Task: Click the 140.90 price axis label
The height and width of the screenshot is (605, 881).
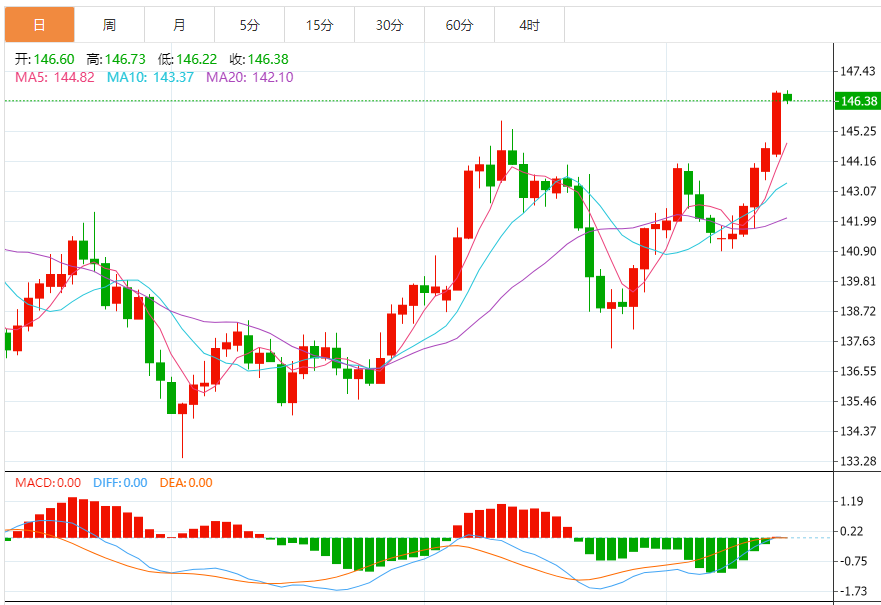Action: click(x=858, y=252)
